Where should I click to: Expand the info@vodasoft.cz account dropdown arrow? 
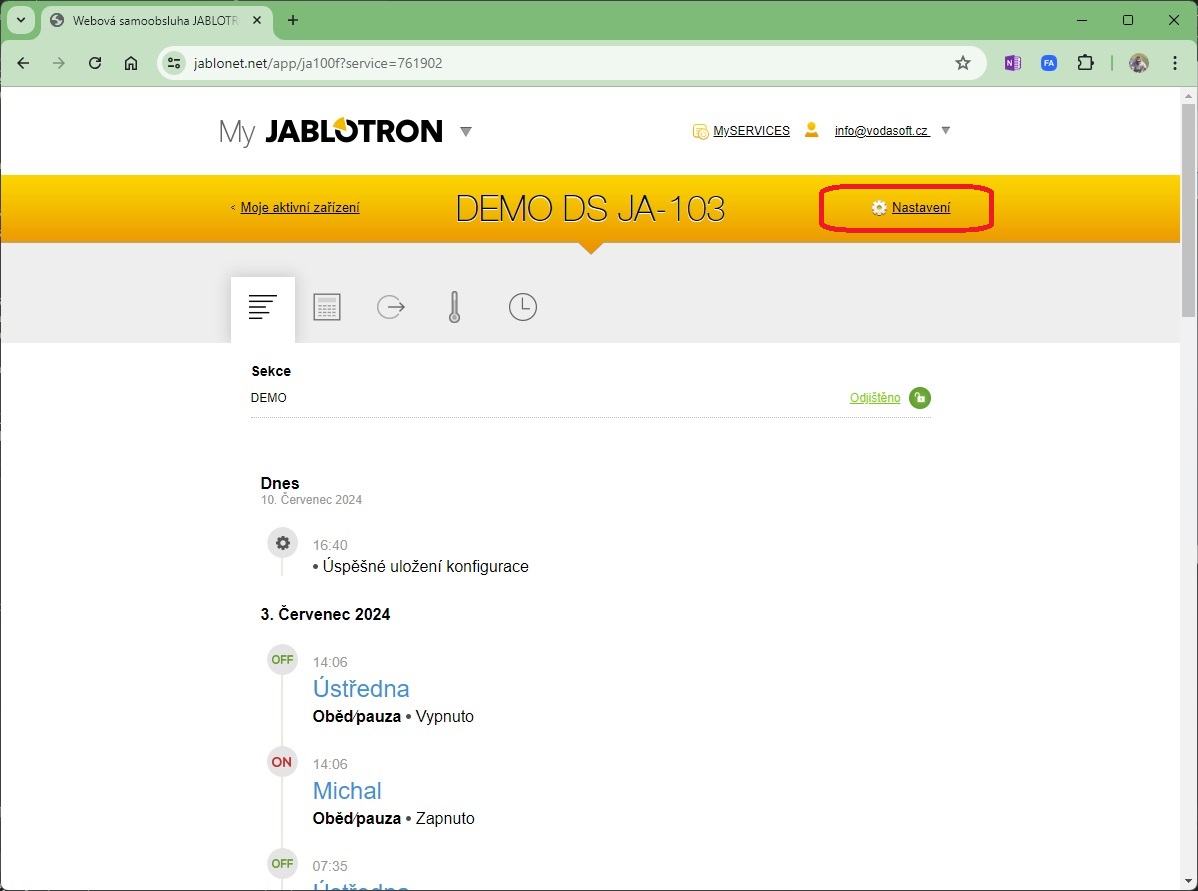[x=946, y=131]
